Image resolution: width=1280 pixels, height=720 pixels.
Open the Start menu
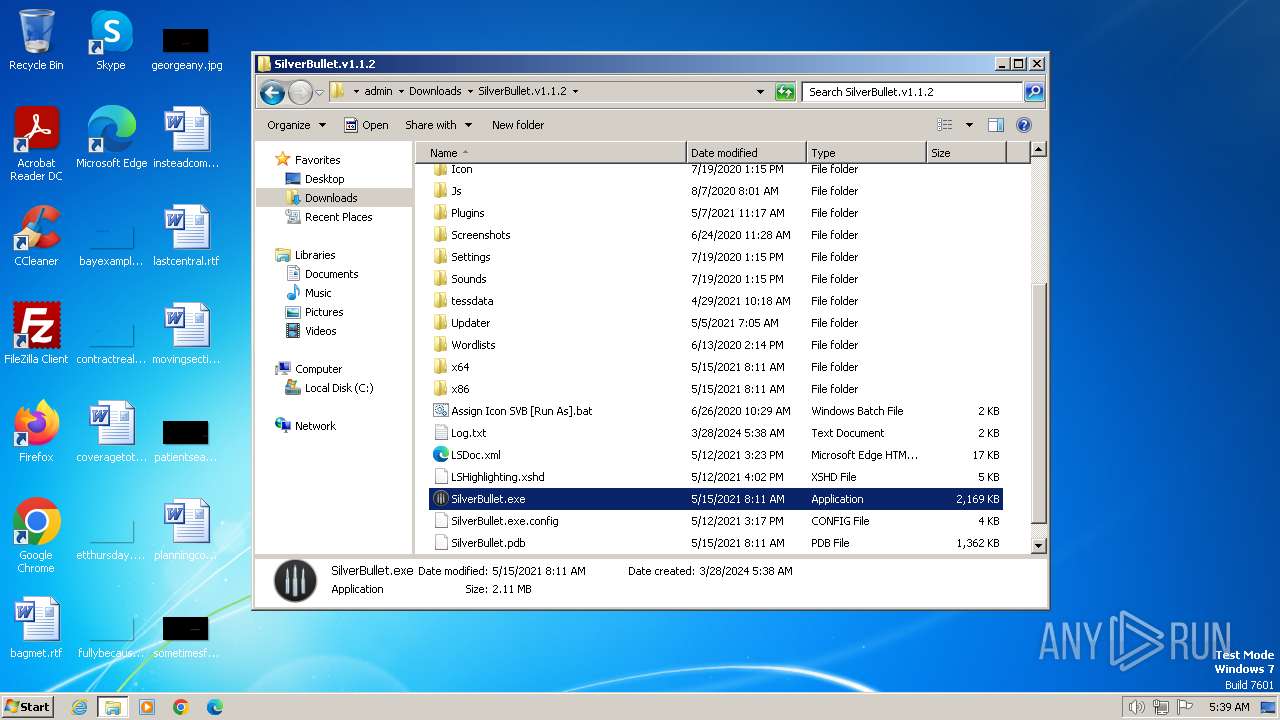[27, 707]
